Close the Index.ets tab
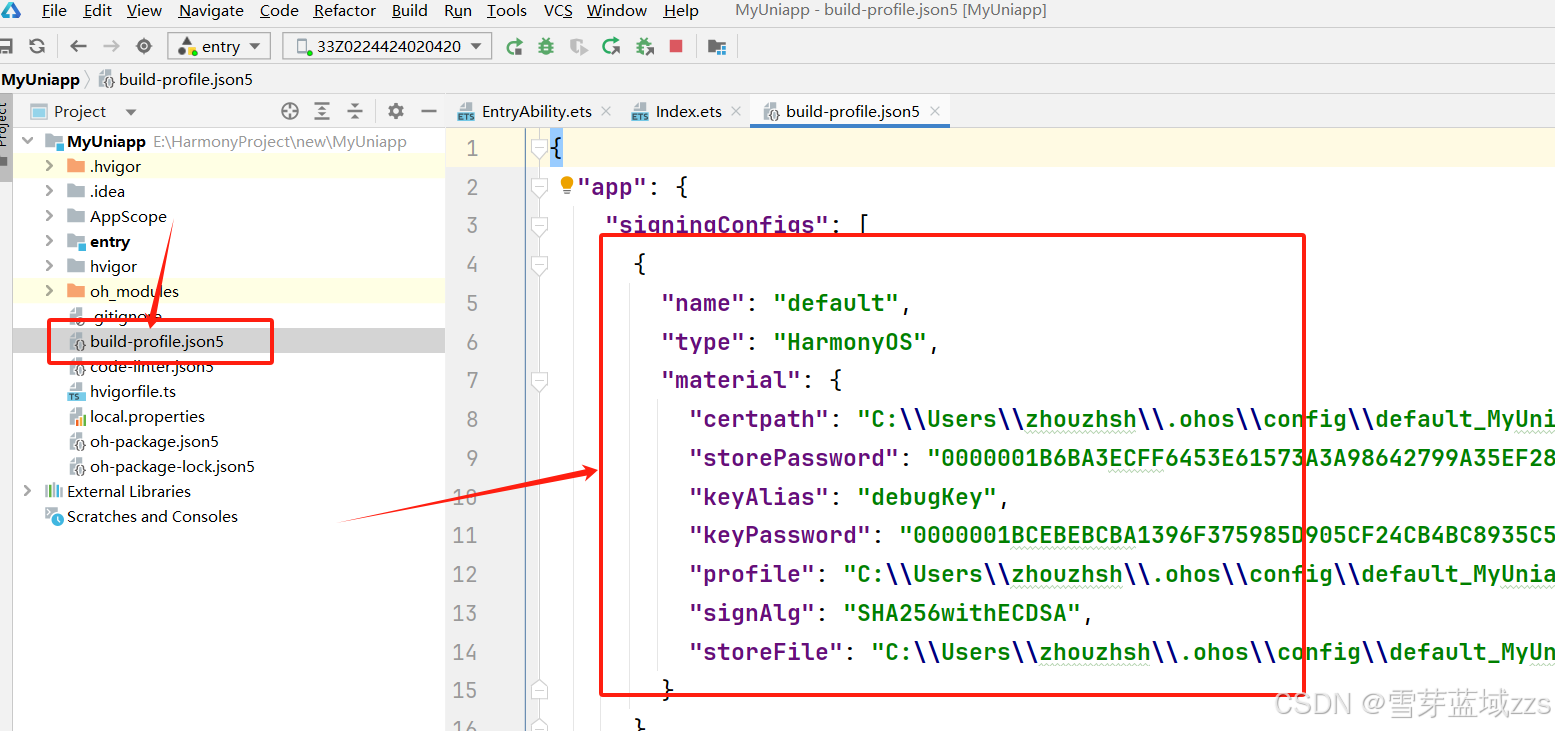The height and width of the screenshot is (731, 1555). click(735, 111)
